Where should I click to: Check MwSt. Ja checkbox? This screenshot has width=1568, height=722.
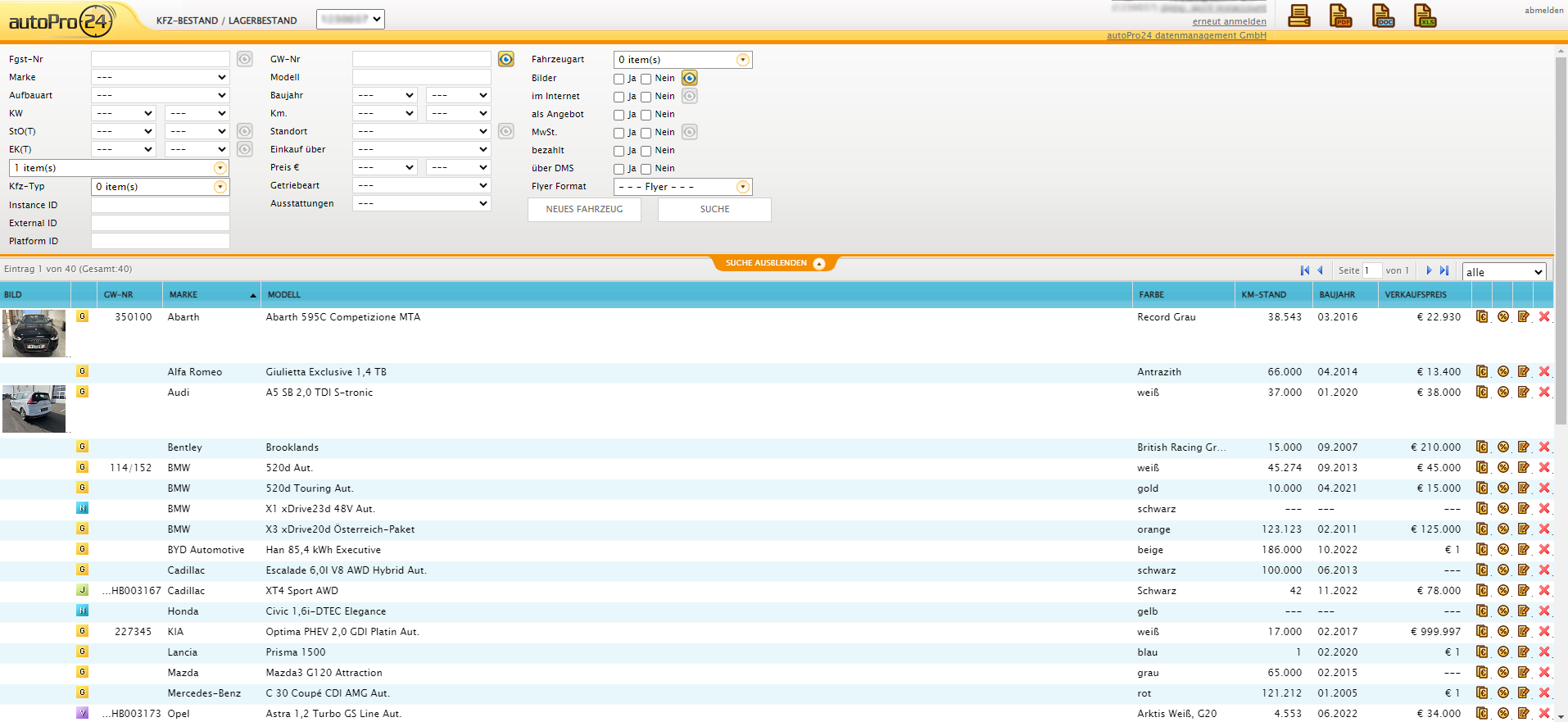[619, 133]
